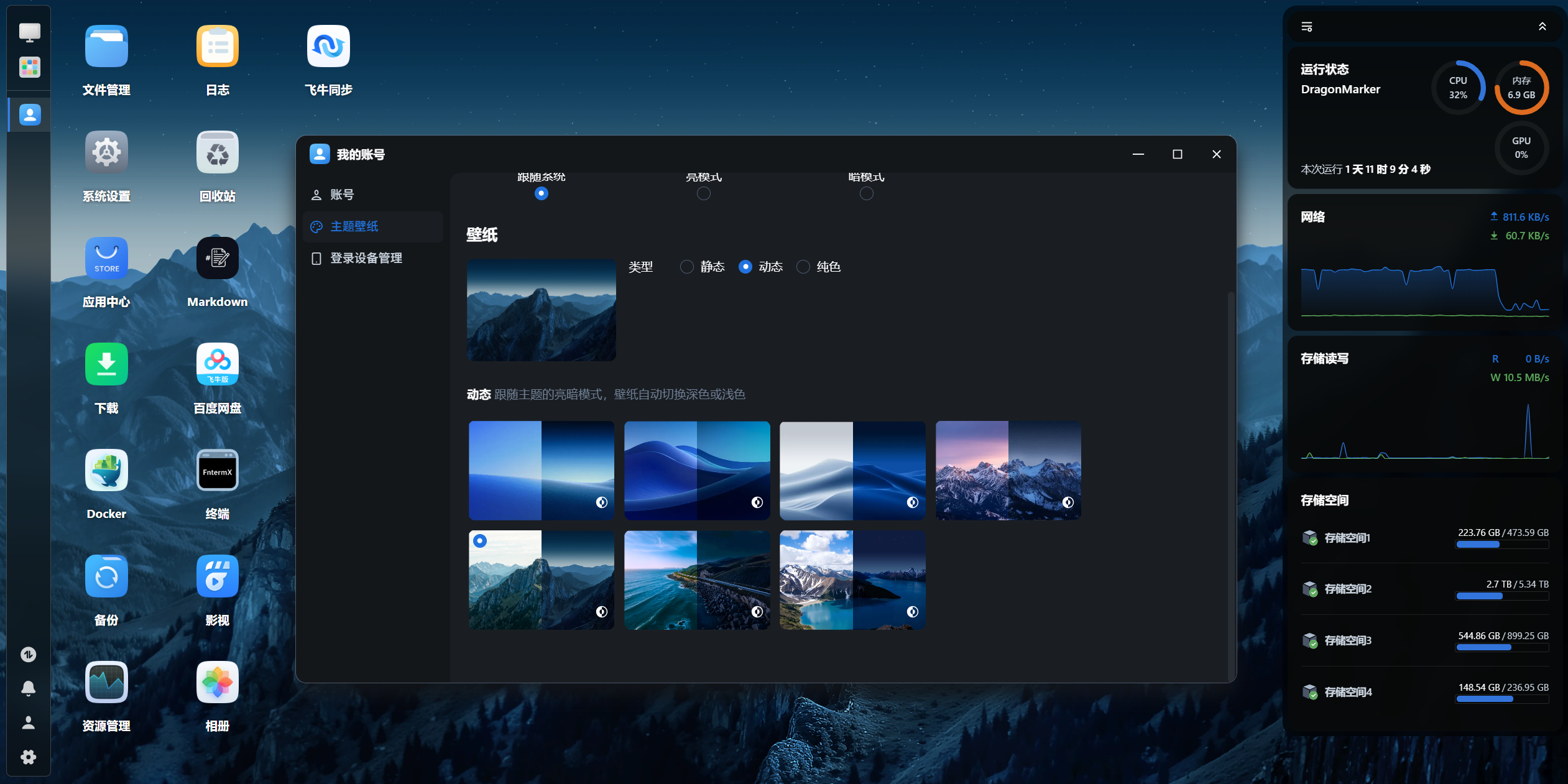
Task: Click 存储空间2 storage entry
Action: 1348,589
